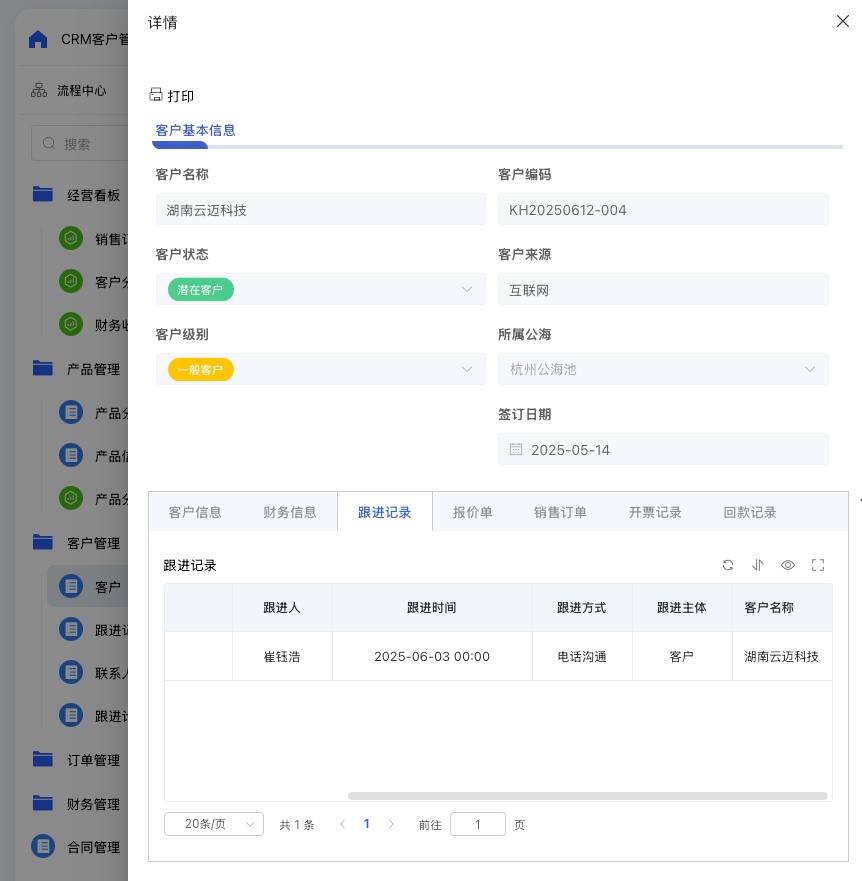Click the sort icon above the table
This screenshot has height=881, width=862.
758,565
